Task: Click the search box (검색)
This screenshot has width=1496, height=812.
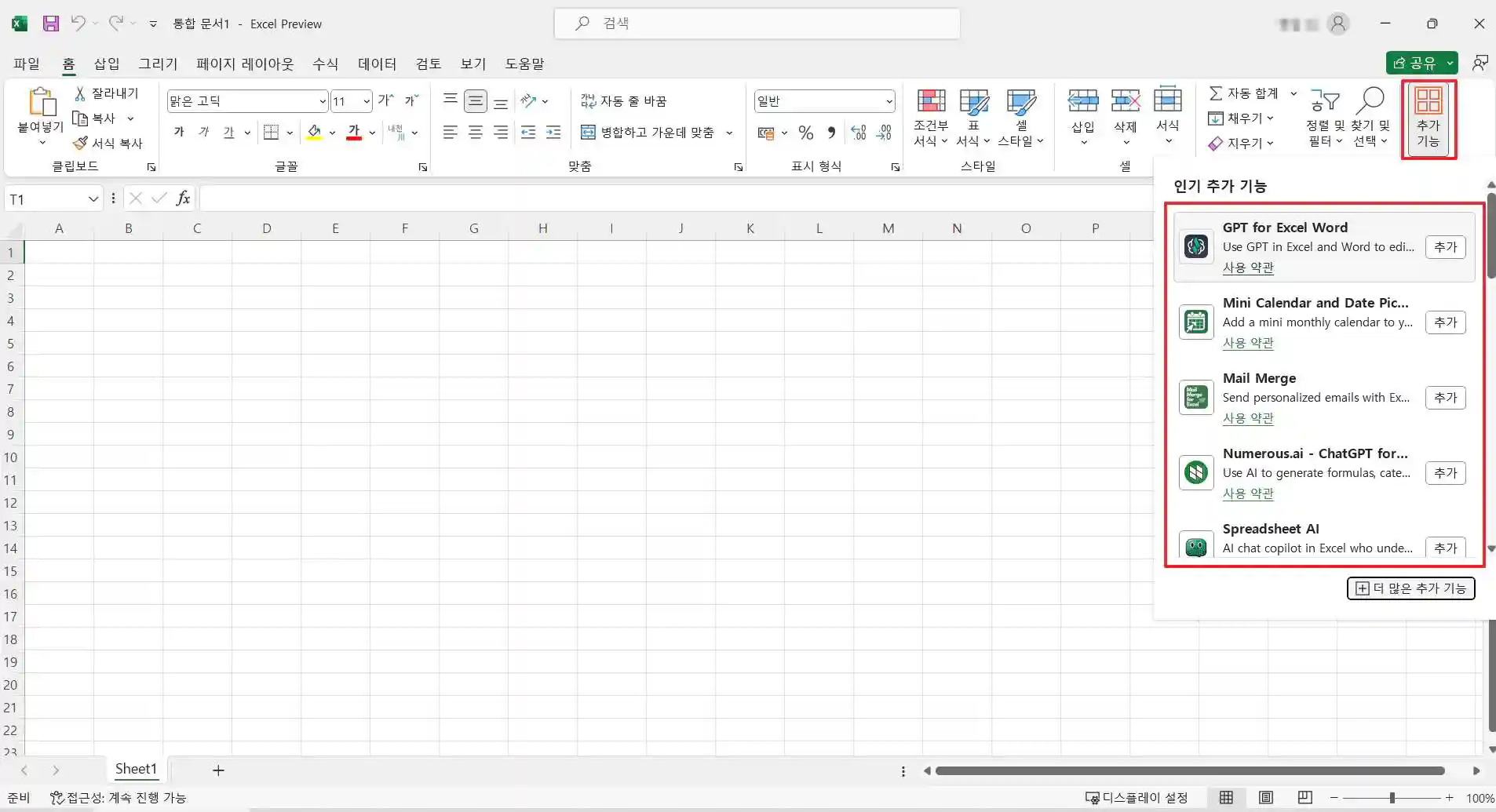Action: pos(757,24)
